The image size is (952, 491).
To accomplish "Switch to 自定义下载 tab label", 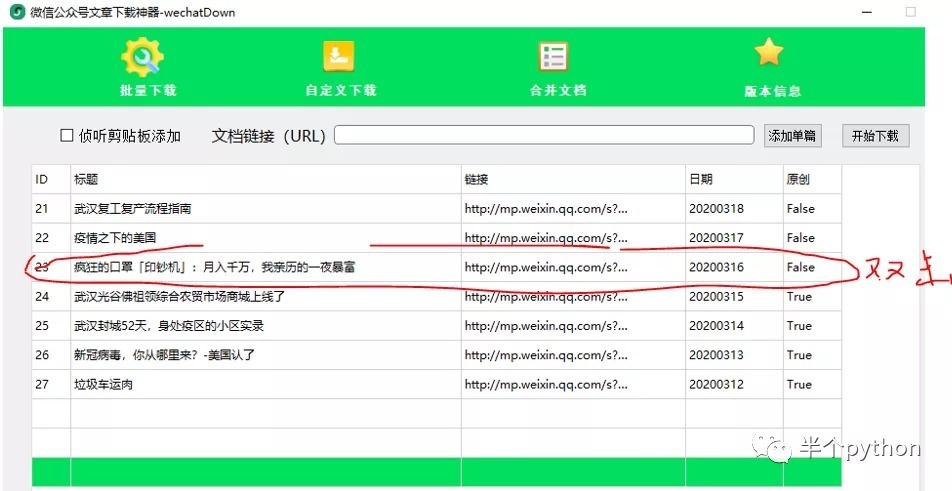I will pyautogui.click(x=341, y=90).
